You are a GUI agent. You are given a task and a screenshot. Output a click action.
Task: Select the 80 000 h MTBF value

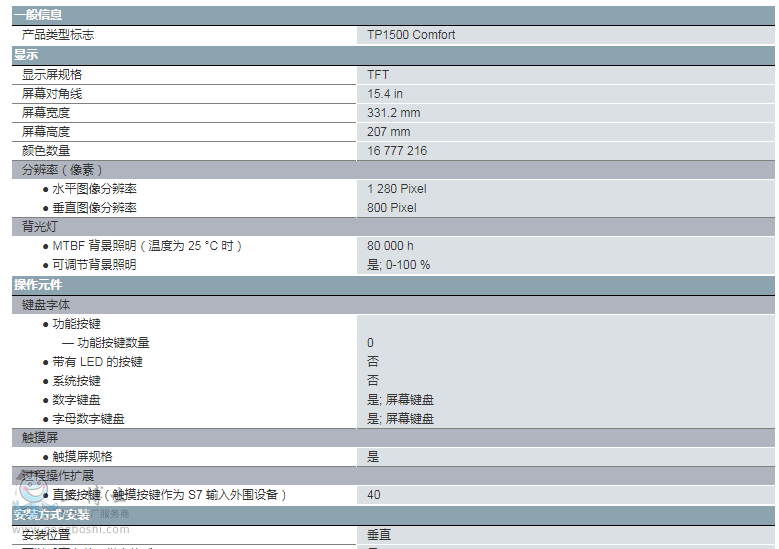(x=390, y=246)
